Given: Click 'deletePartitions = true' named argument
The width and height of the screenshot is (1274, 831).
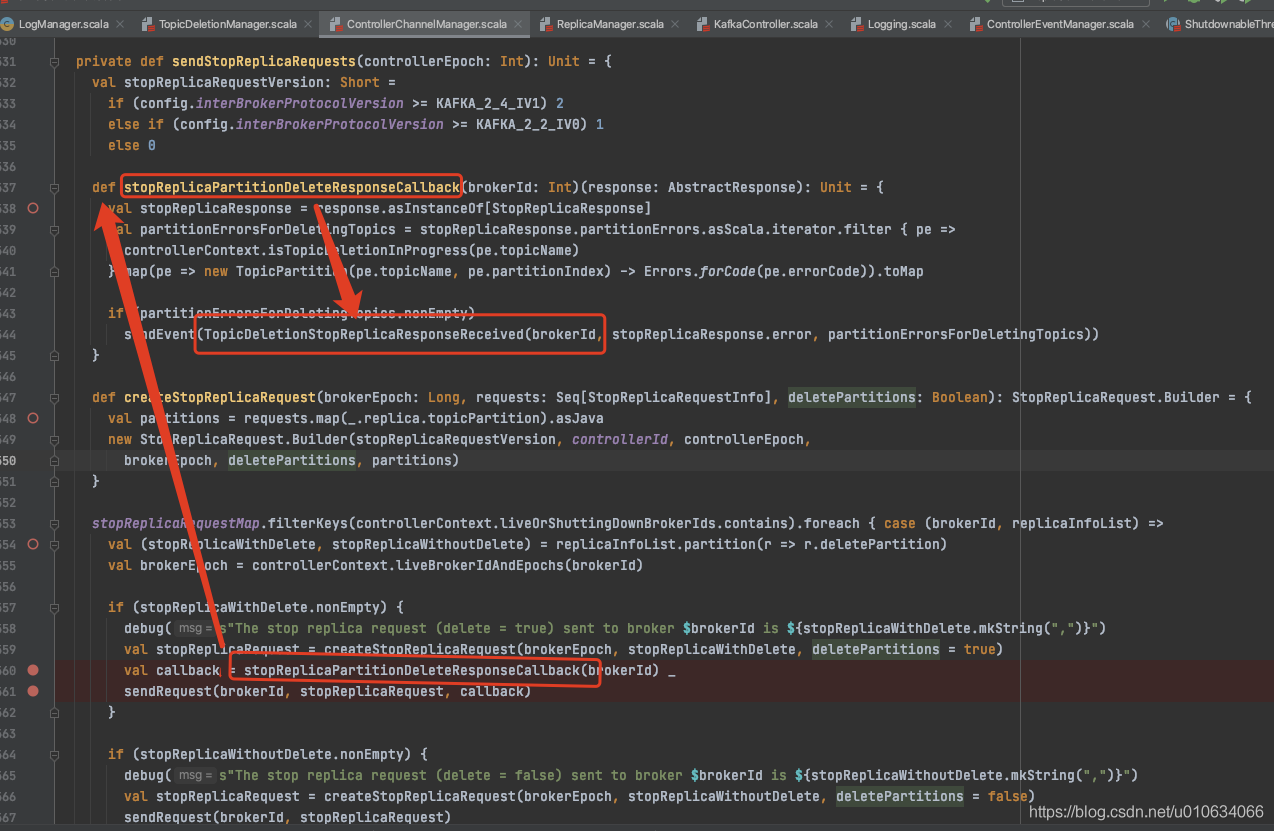Looking at the screenshot, I should tap(904, 649).
